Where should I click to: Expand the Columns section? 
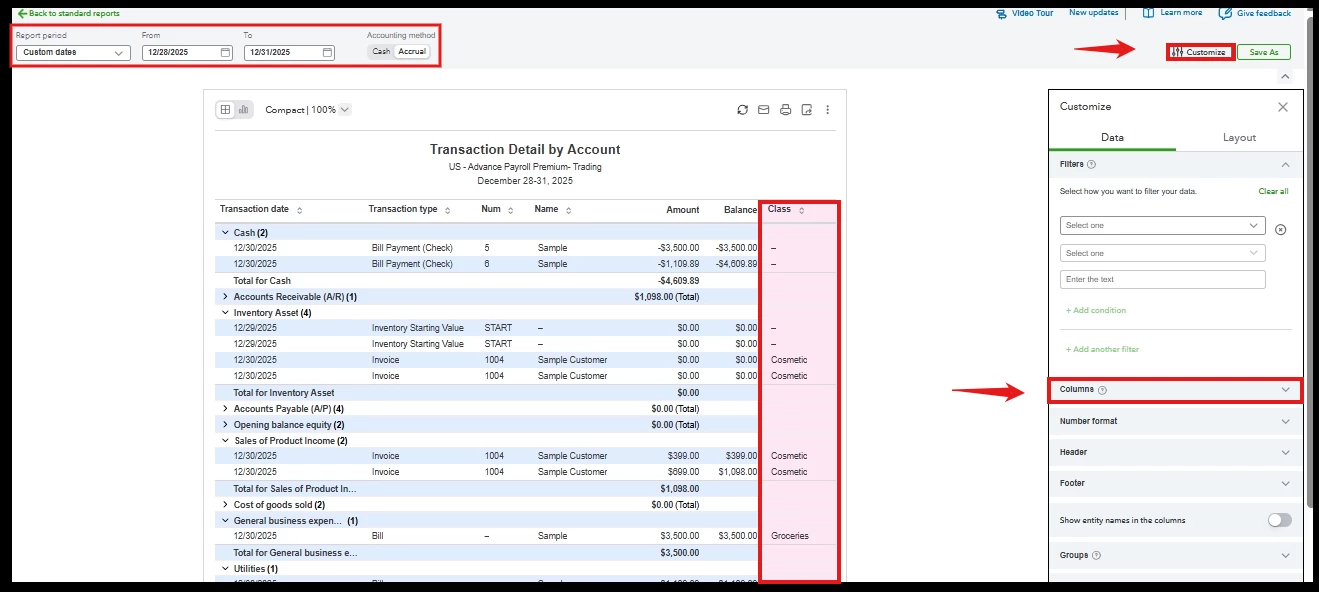tap(1175, 390)
